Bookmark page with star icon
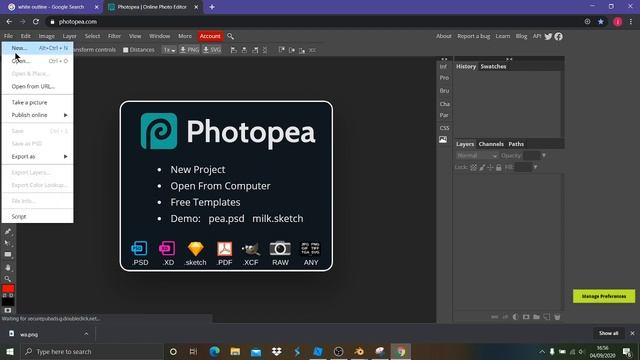Image resolution: width=640 pixels, height=360 pixels. [601, 22]
